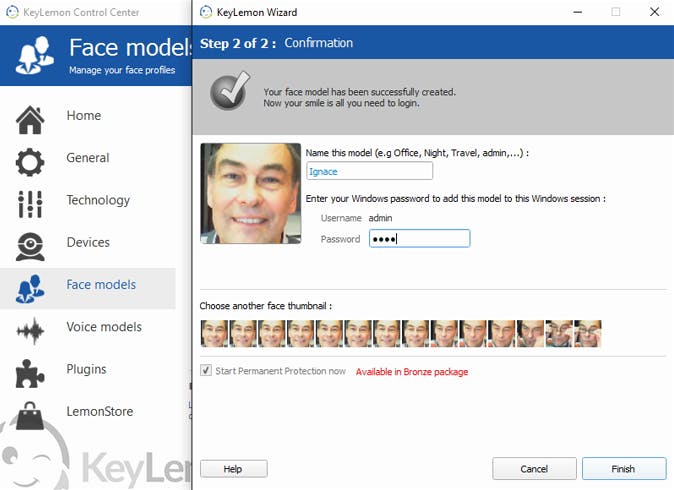Select the fifth face thumbnail
The image size is (674, 490).
coord(329,334)
